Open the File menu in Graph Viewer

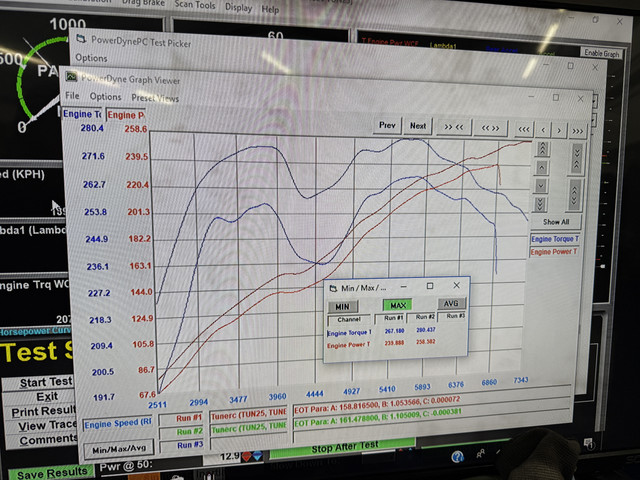[x=72, y=96]
